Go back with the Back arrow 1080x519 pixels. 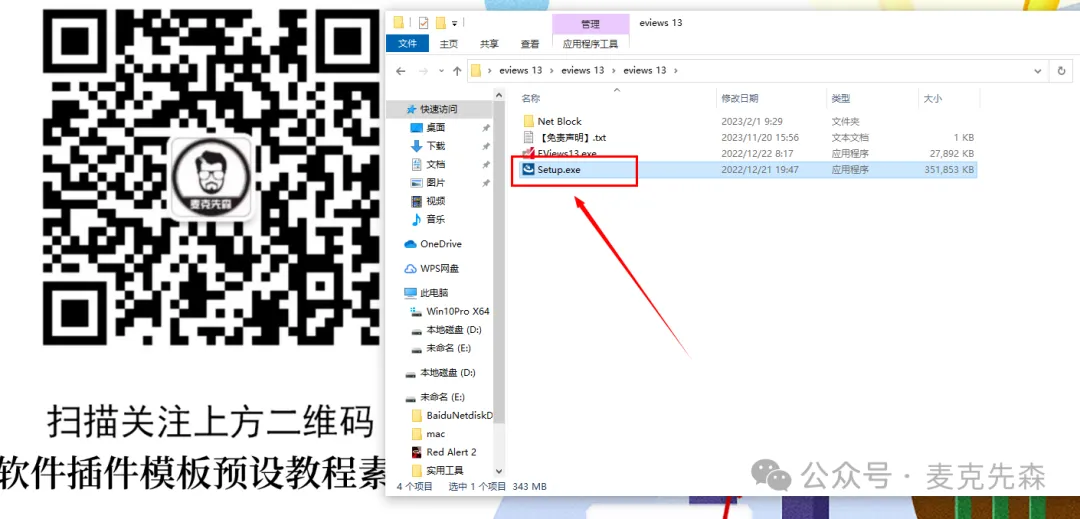pyautogui.click(x=401, y=71)
